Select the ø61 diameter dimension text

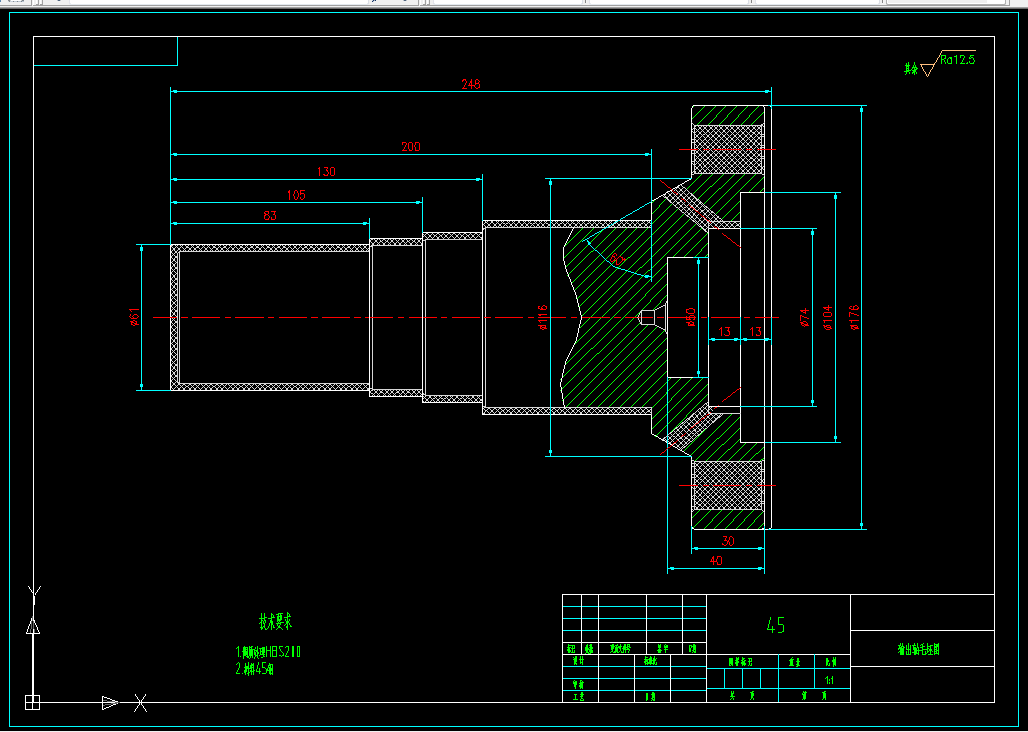coord(134,317)
